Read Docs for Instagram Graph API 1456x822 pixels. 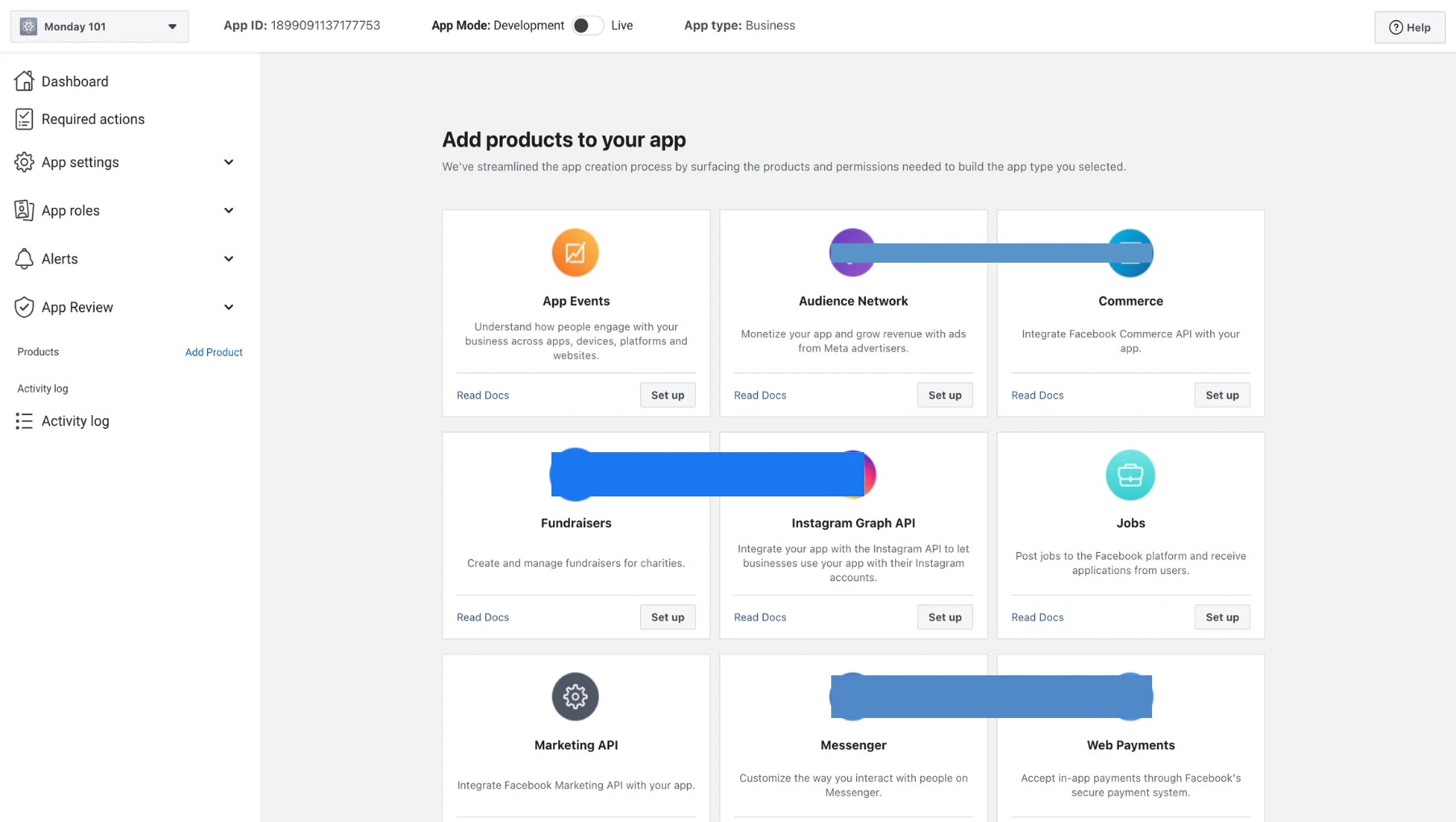pos(760,617)
